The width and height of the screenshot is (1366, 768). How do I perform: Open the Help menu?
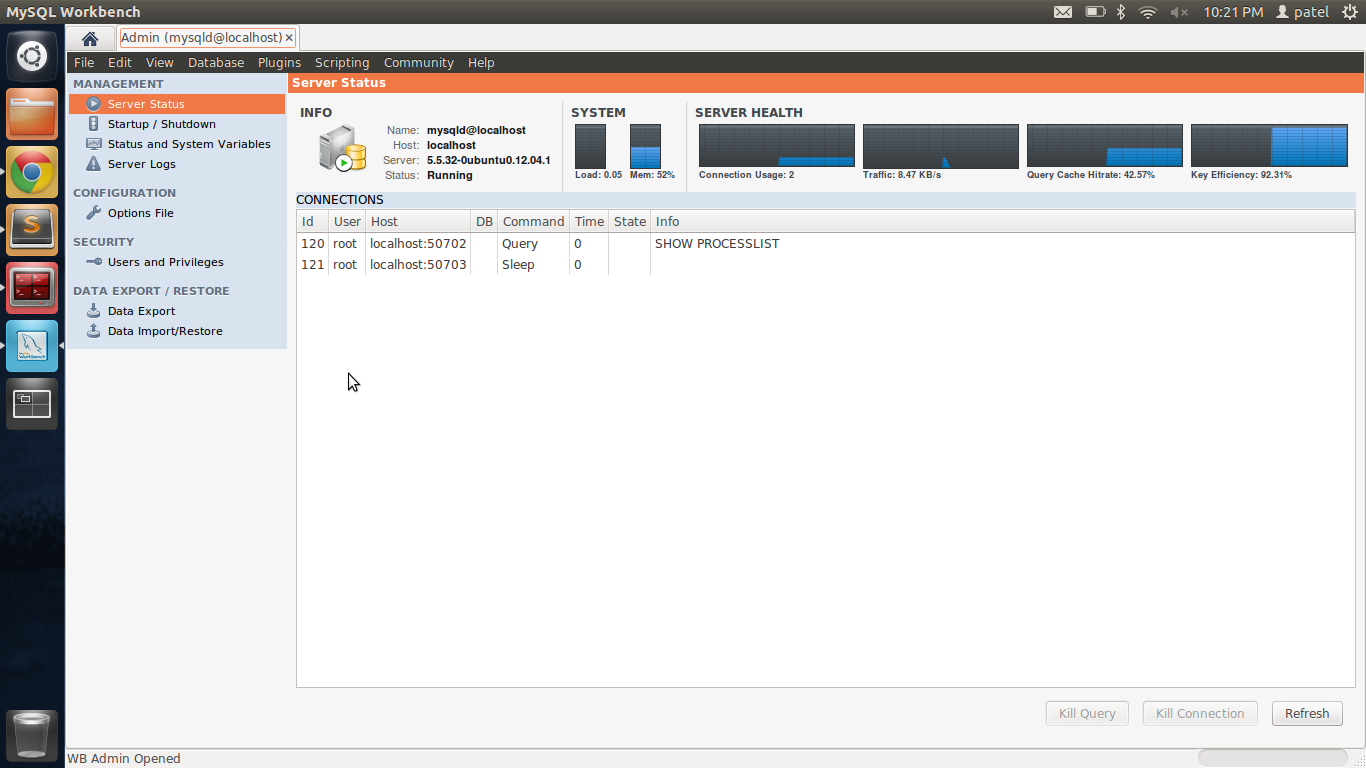click(x=481, y=62)
